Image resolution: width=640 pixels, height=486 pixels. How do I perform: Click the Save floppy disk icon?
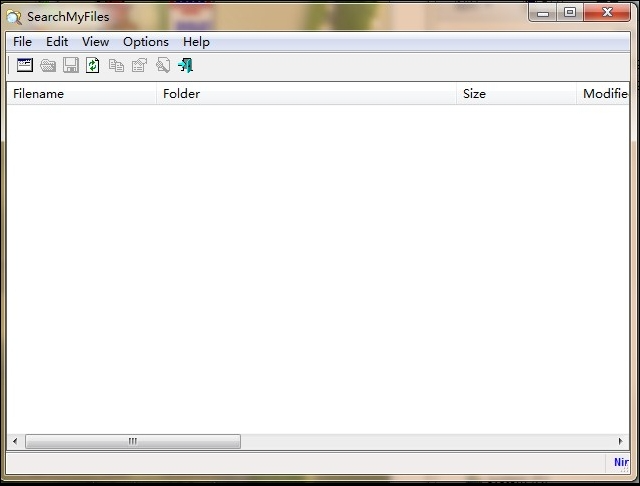(71, 65)
